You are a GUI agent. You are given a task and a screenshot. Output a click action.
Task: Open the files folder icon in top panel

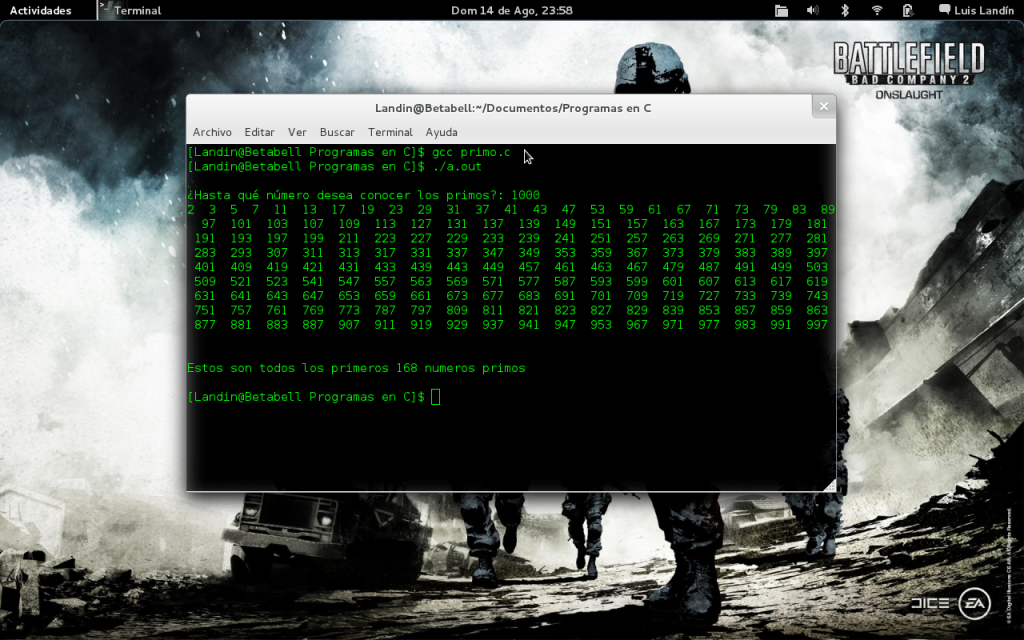(x=781, y=10)
